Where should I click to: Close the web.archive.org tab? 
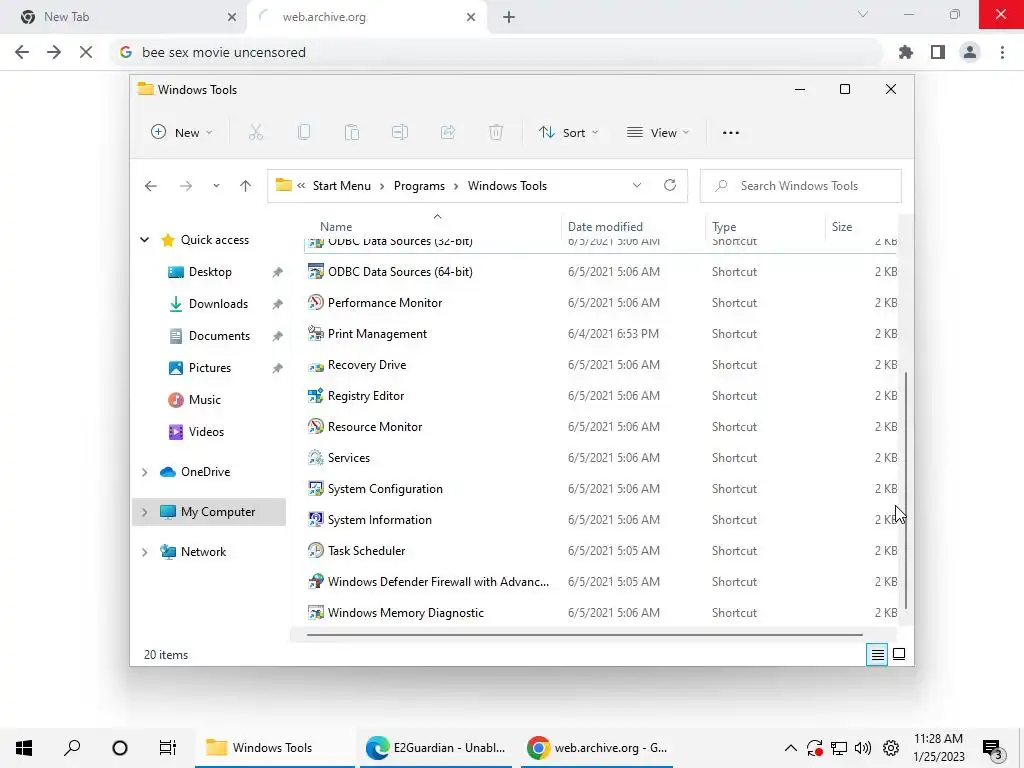pyautogui.click(x=471, y=18)
